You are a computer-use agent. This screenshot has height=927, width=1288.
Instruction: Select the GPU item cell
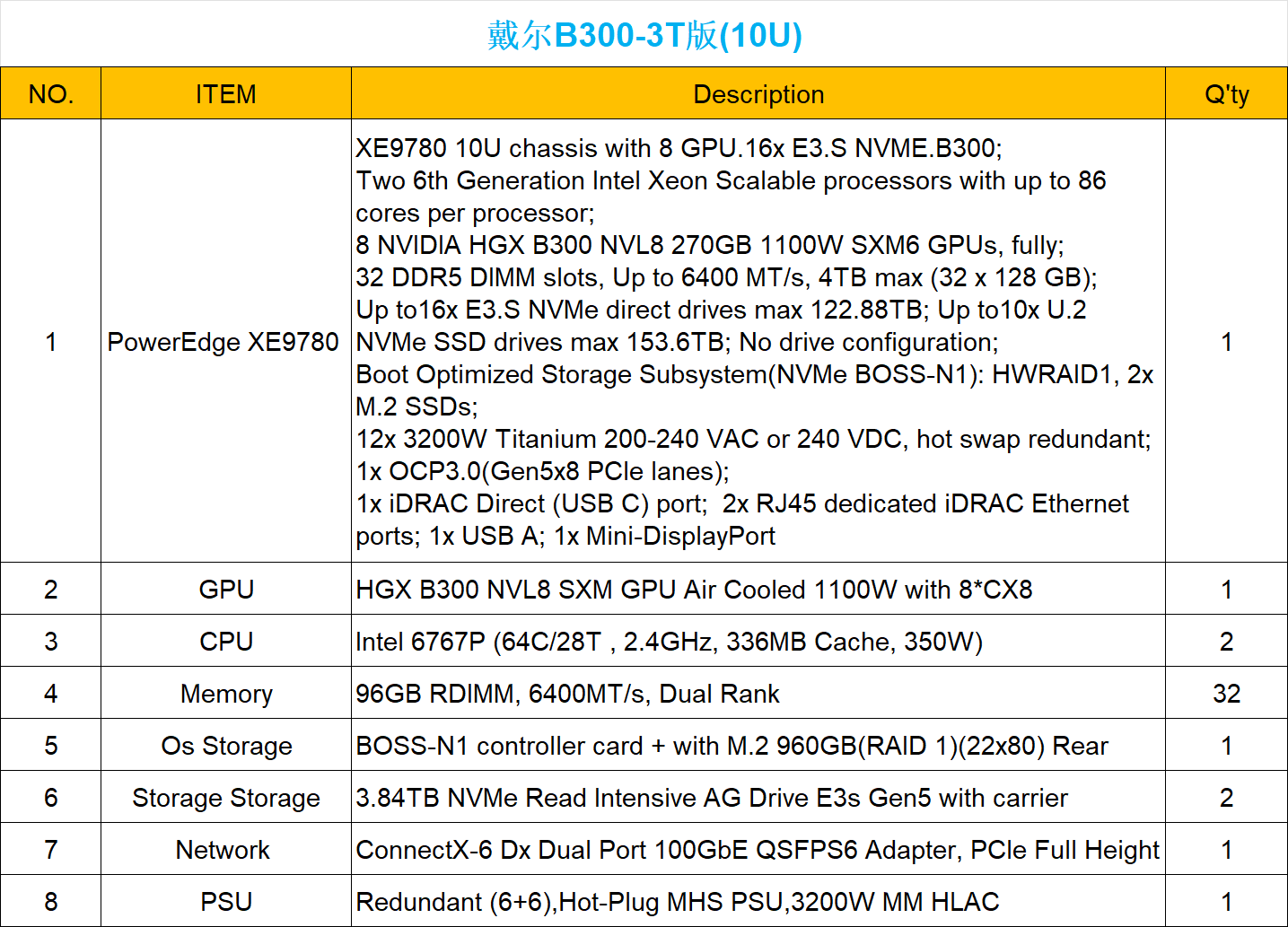[226, 589]
